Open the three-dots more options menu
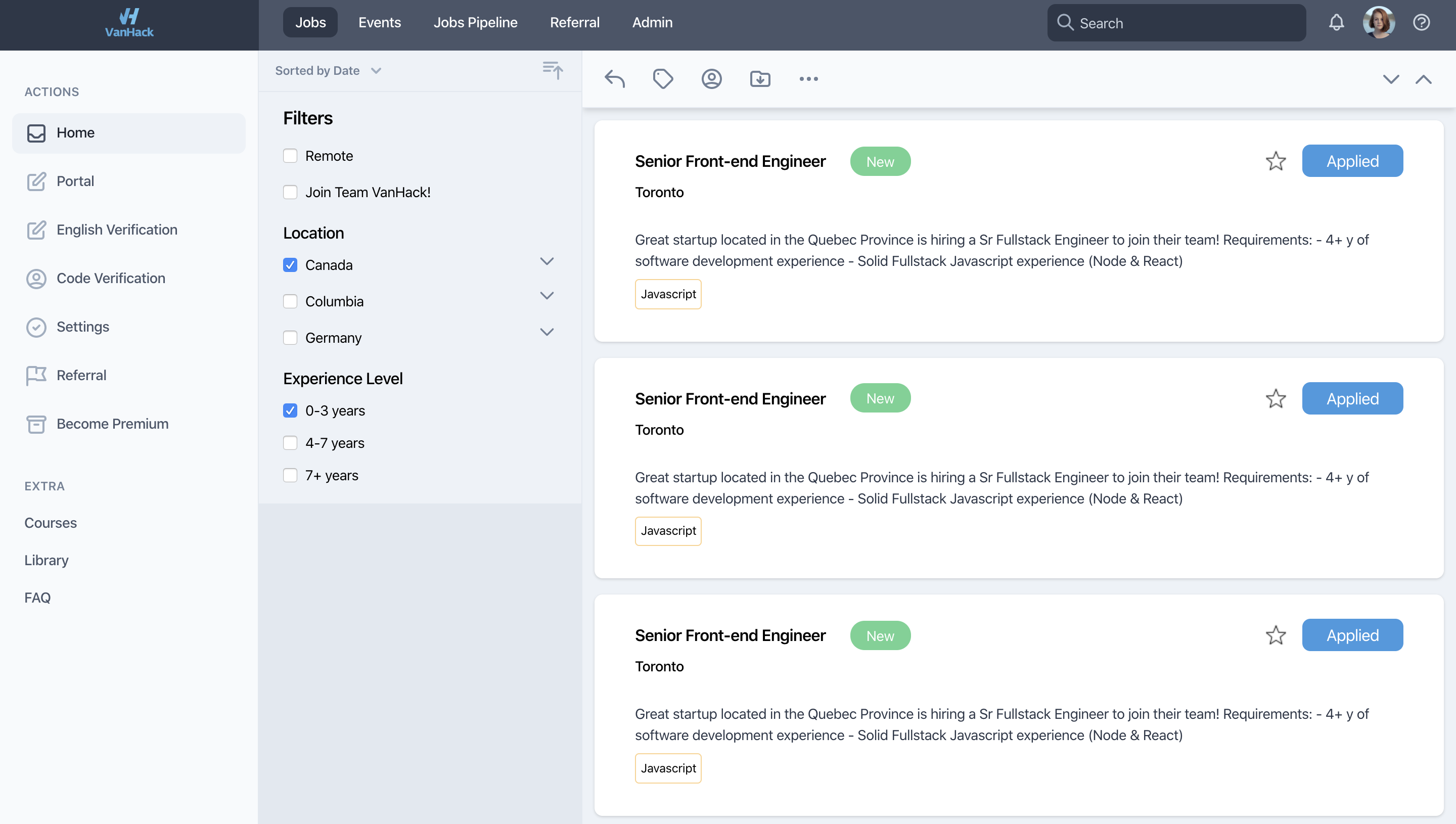This screenshot has width=1456, height=824. 809,79
